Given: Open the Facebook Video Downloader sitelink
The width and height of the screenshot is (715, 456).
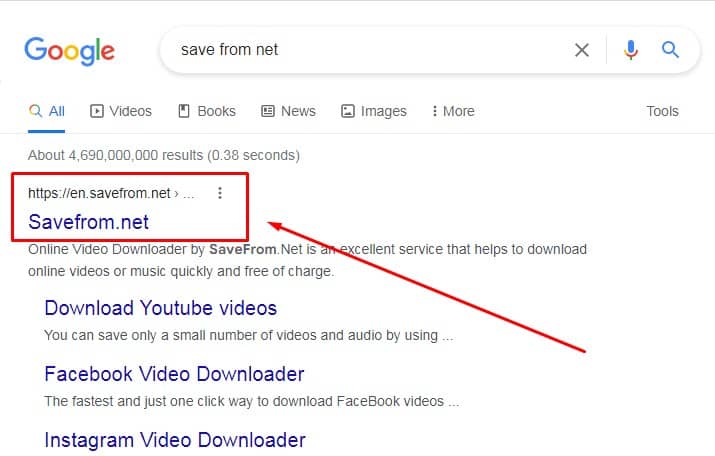Looking at the screenshot, I should (x=174, y=374).
